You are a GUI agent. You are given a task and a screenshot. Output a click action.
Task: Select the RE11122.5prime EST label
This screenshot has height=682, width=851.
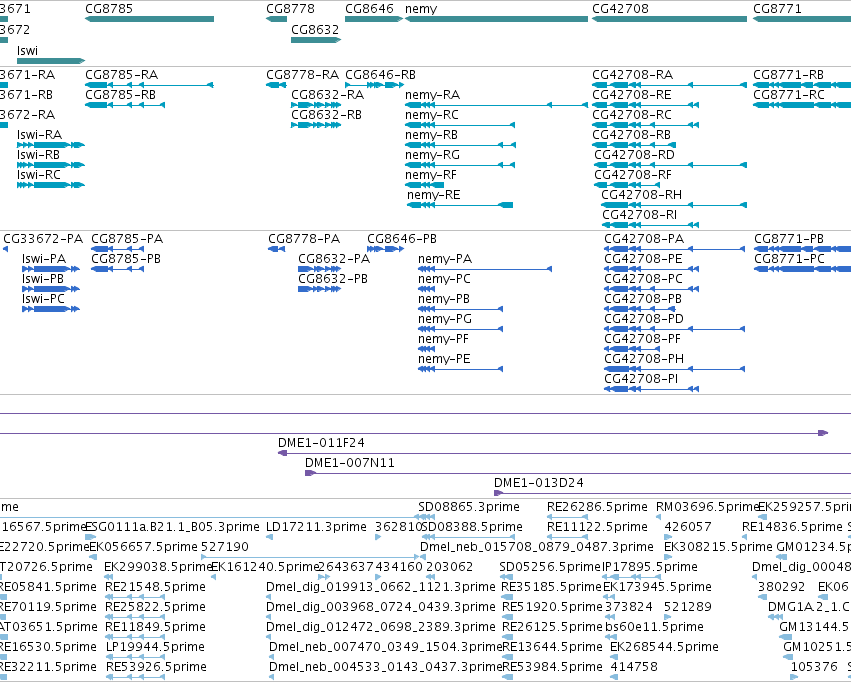(x=597, y=527)
